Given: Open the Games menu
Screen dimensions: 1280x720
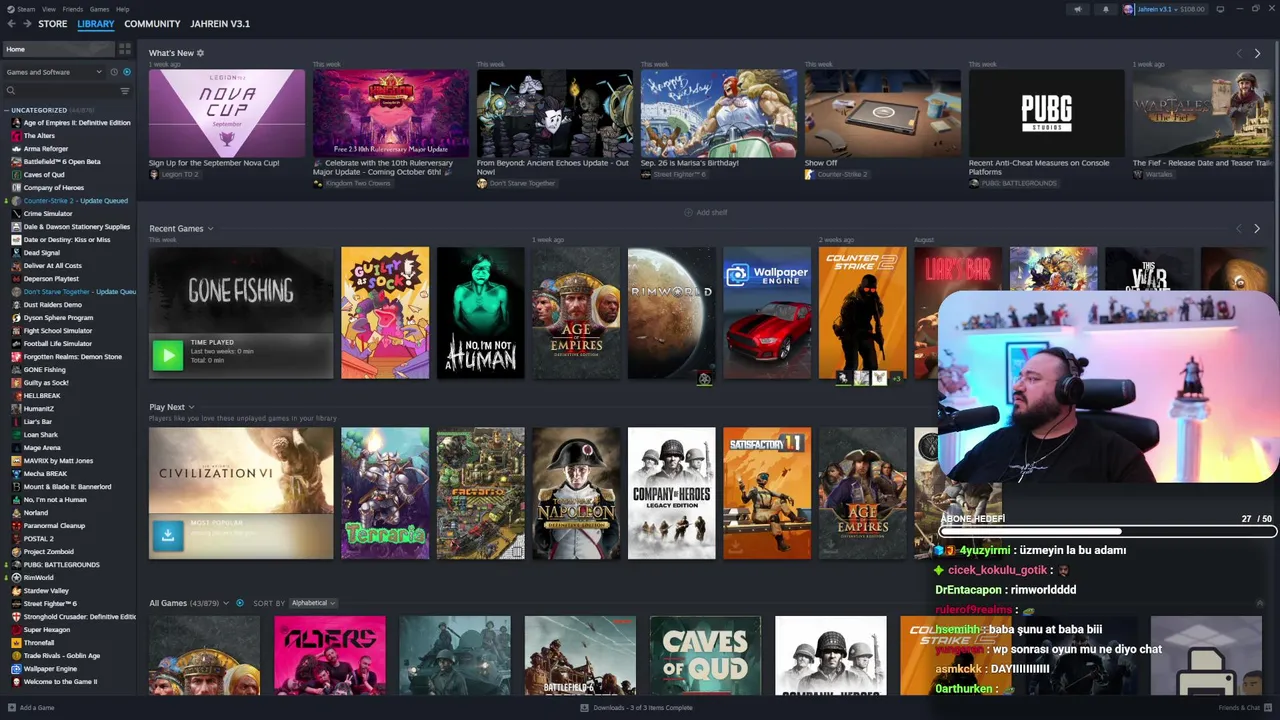Looking at the screenshot, I should click(99, 9).
